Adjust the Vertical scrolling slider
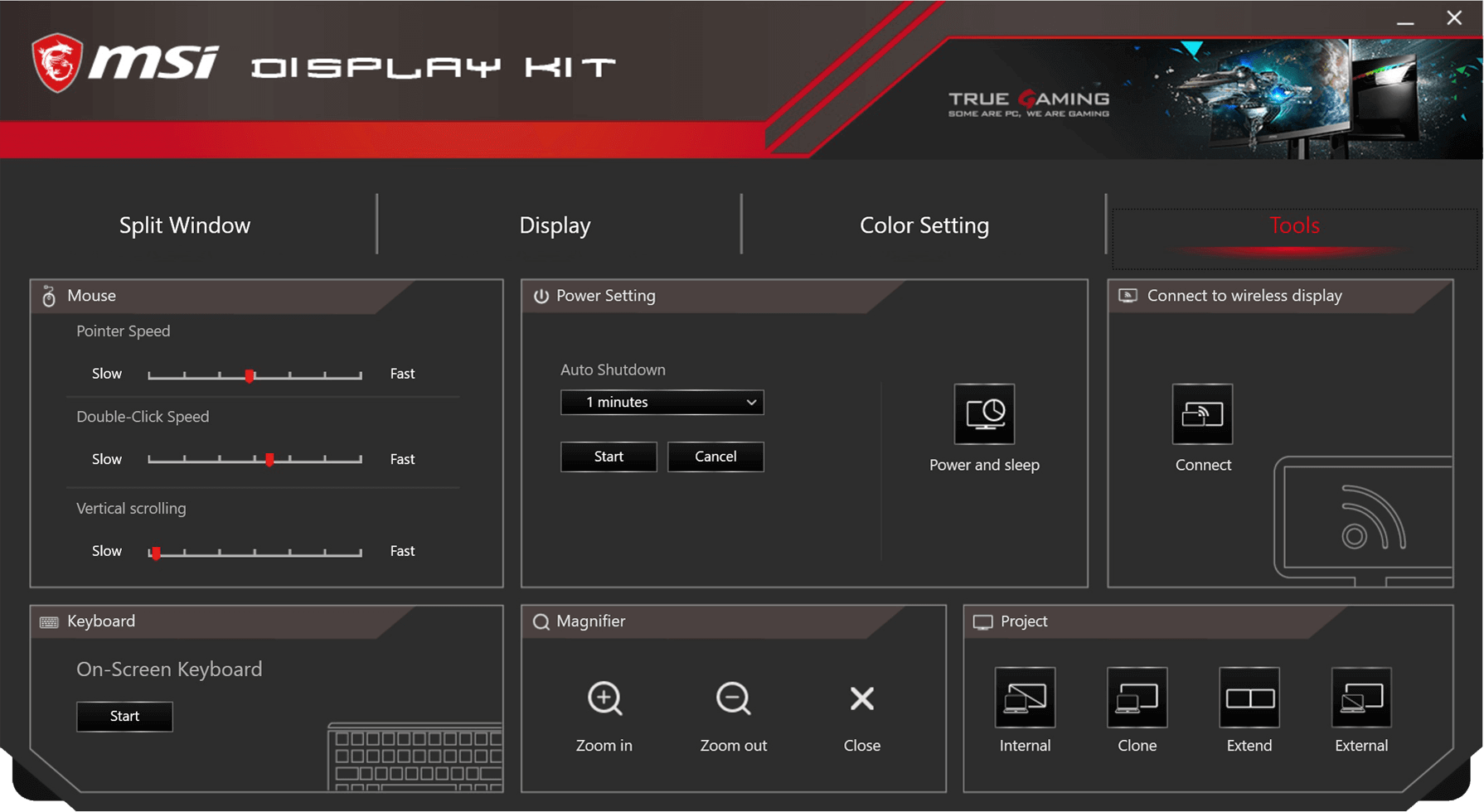Image resolution: width=1484 pixels, height=812 pixels. click(x=255, y=552)
